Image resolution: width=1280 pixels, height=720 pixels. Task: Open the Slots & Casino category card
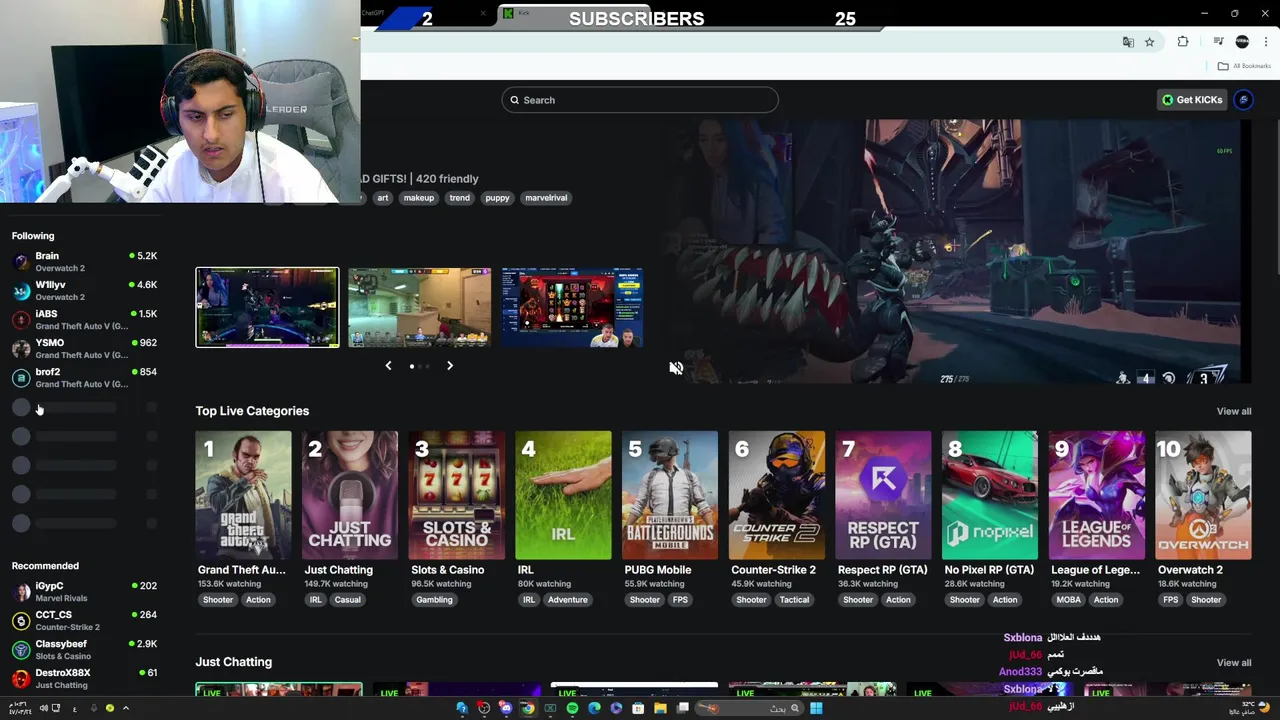pos(457,495)
